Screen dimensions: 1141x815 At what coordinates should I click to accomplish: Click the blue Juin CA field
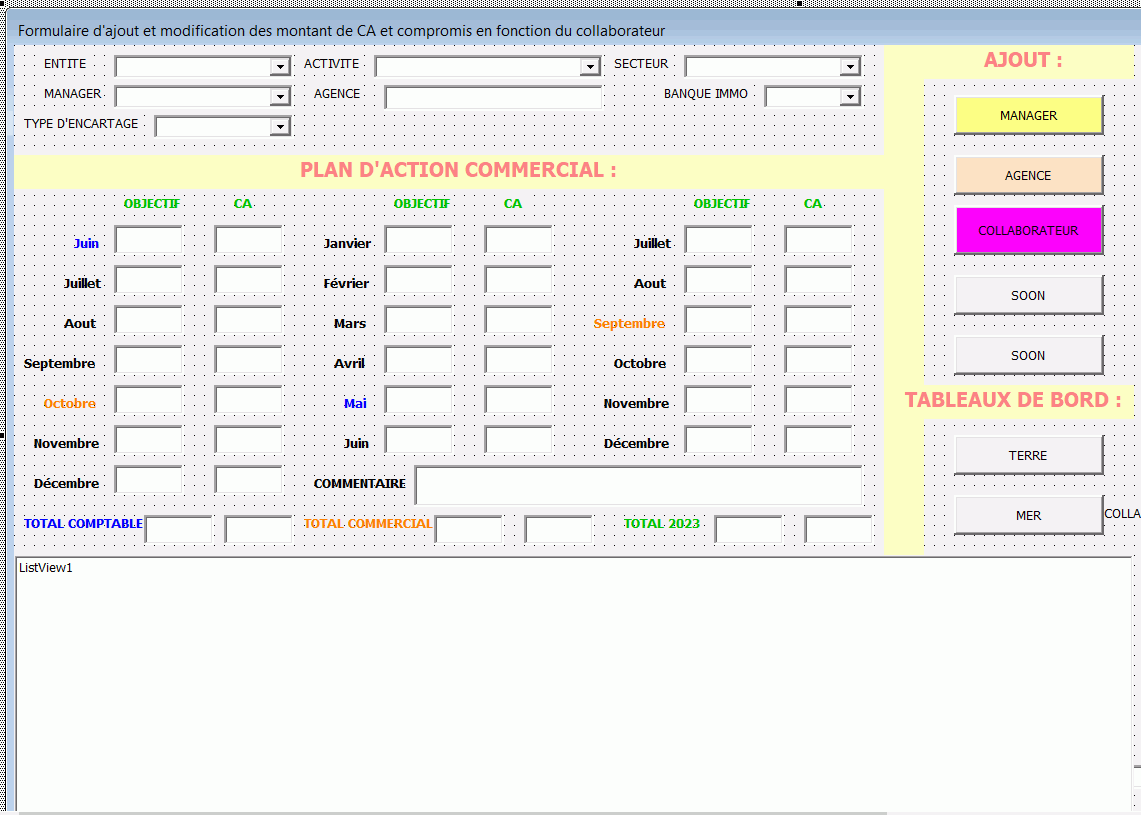[x=249, y=240]
